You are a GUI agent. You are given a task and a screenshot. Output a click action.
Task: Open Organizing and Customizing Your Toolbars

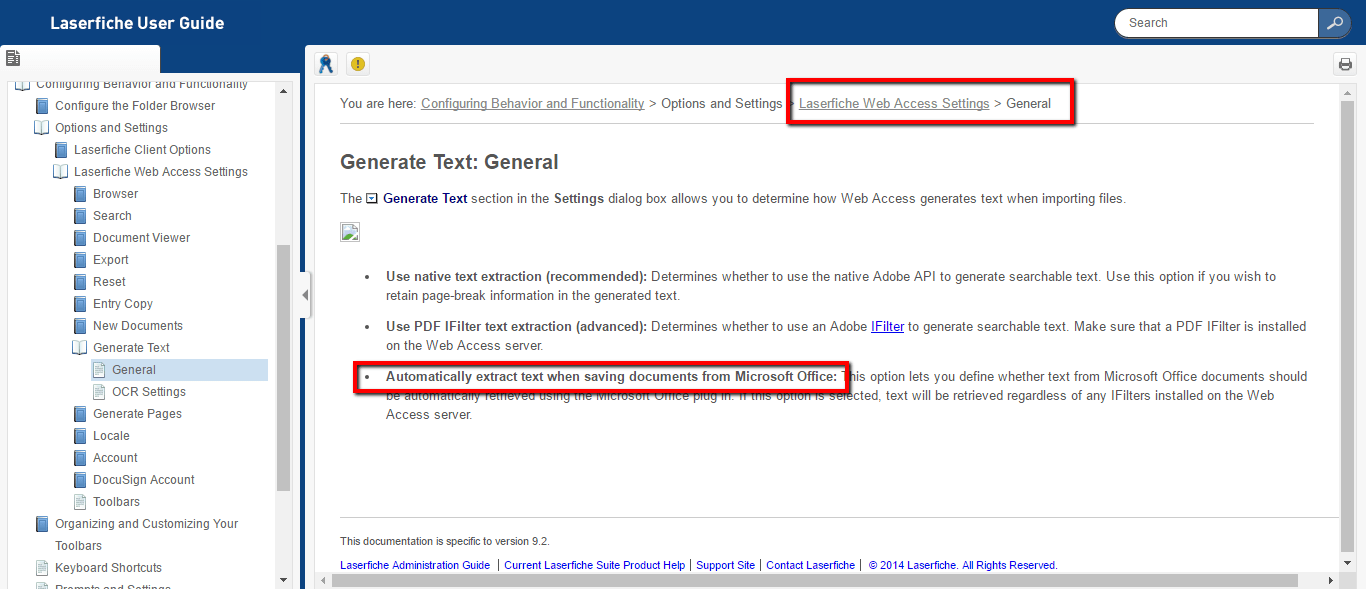[x=147, y=535]
